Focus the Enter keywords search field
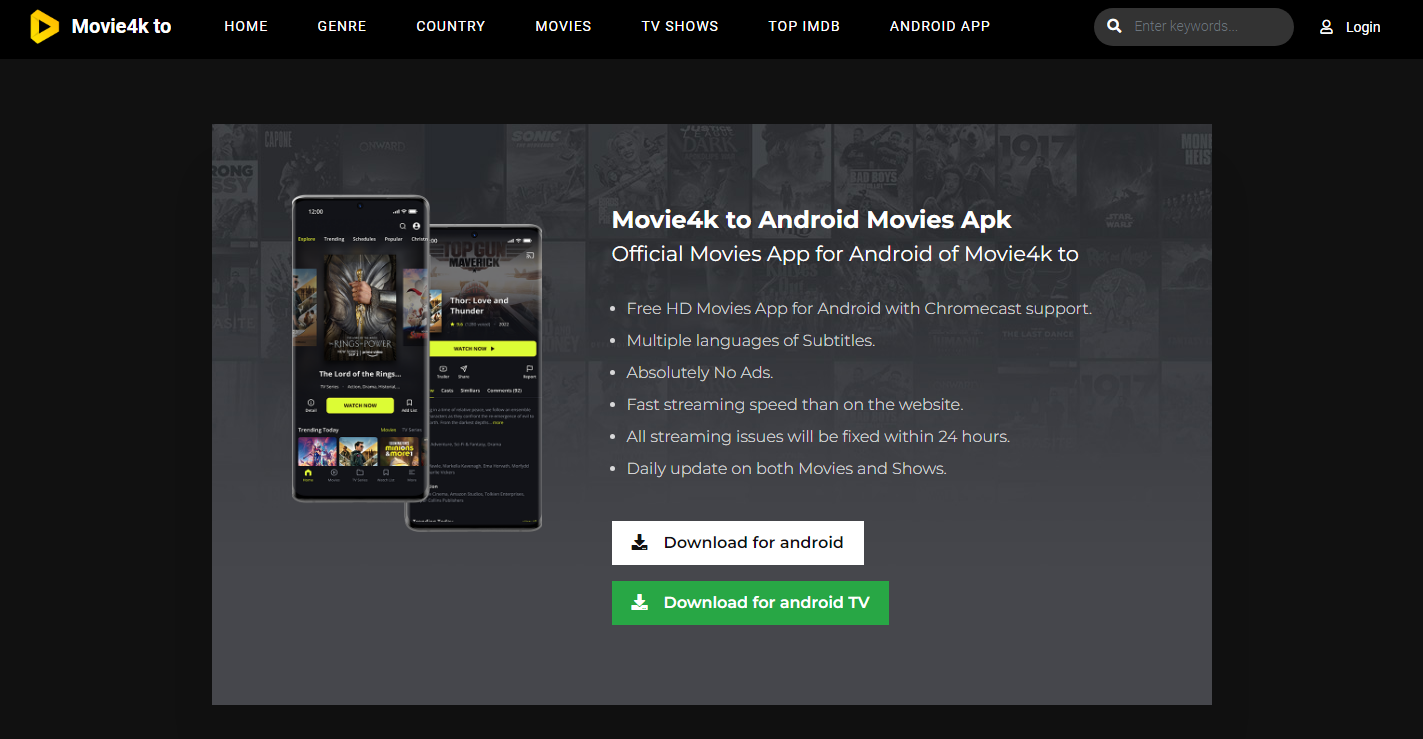This screenshot has width=1423, height=739. (x=1194, y=27)
